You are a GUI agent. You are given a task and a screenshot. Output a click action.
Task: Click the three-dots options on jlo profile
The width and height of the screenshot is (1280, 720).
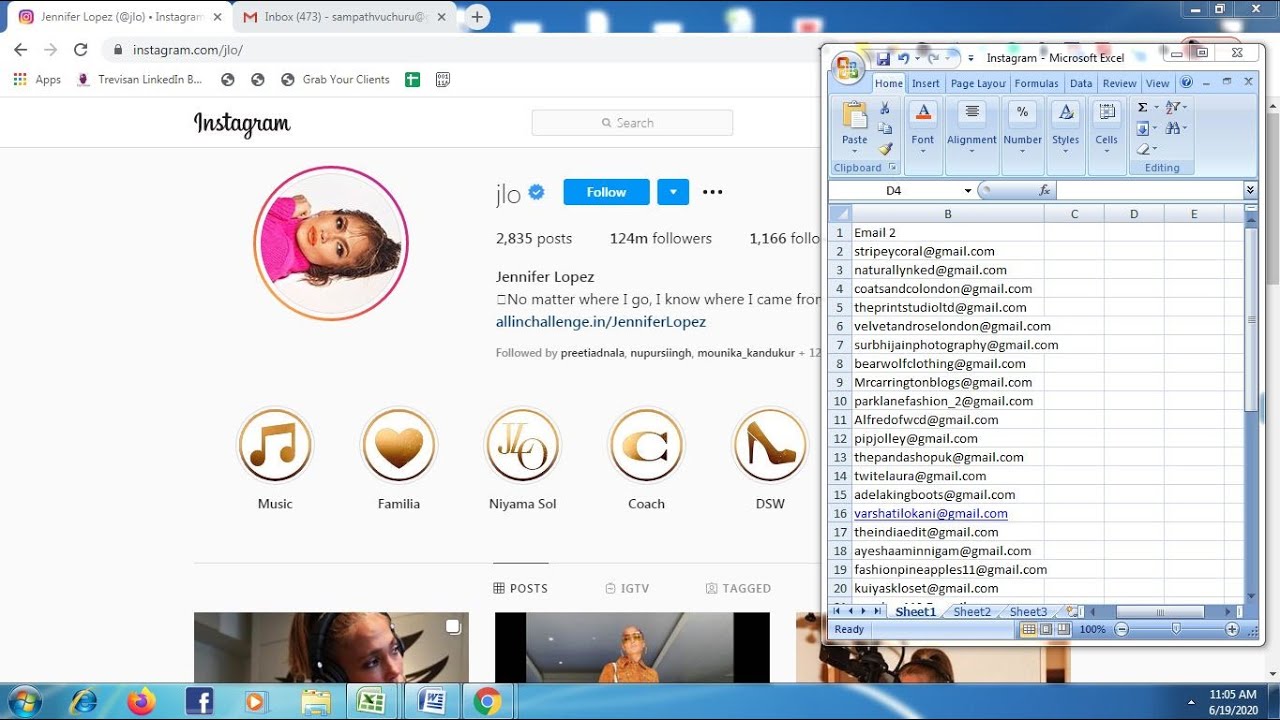[x=712, y=192]
